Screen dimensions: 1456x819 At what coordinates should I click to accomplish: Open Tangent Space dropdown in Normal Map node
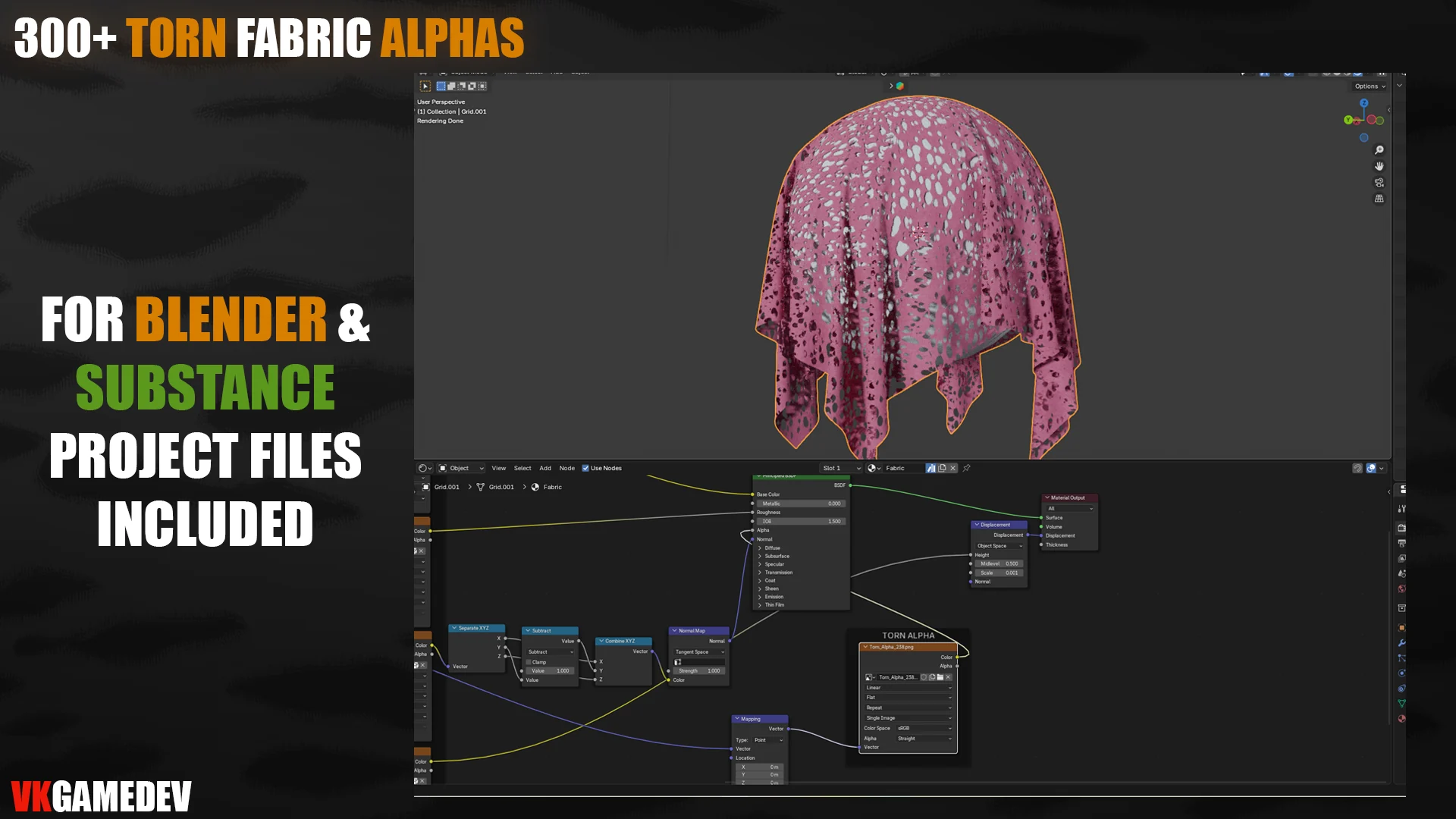(x=699, y=652)
